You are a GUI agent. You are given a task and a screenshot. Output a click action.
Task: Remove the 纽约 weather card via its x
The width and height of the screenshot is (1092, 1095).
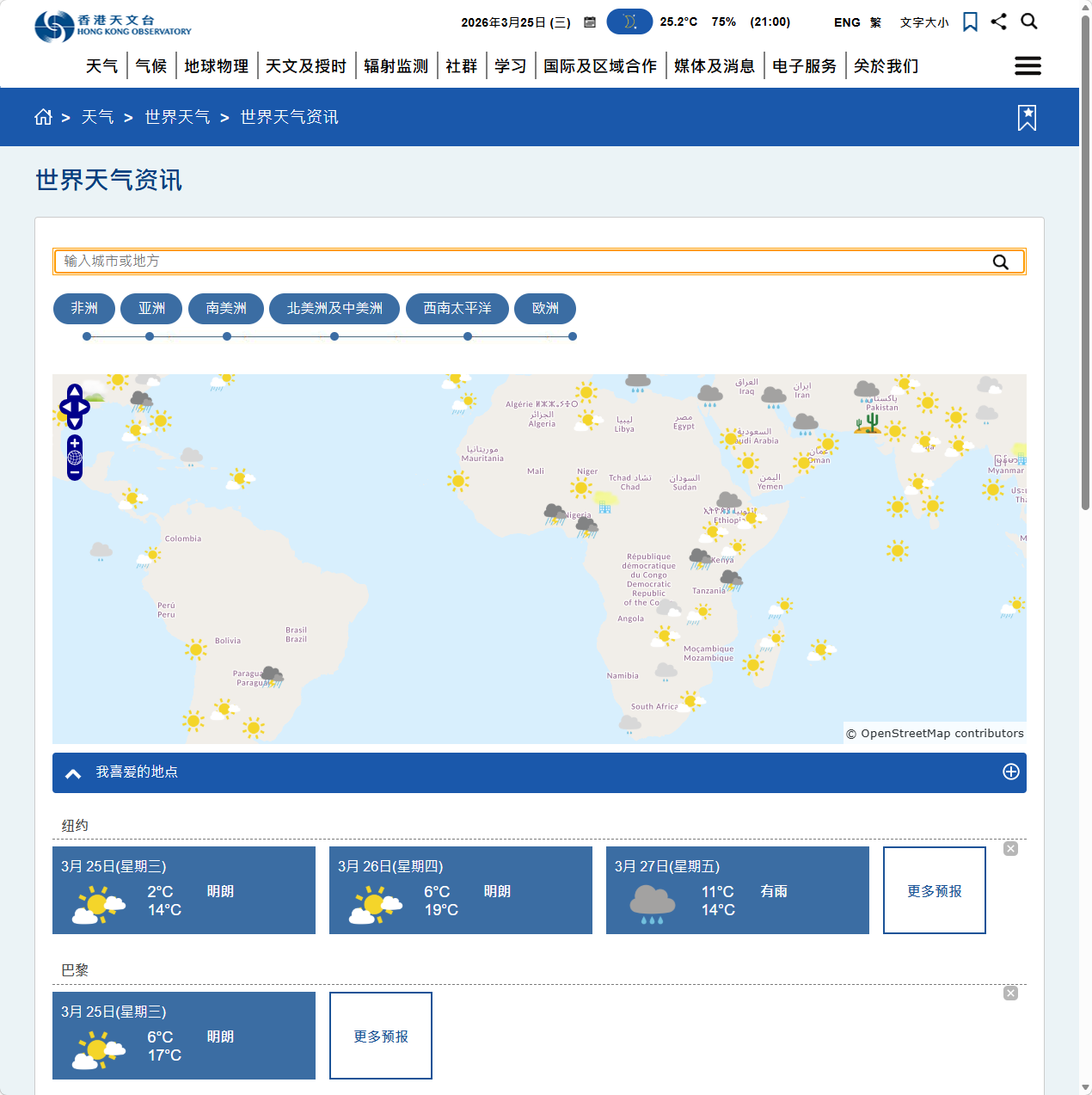click(x=1010, y=848)
